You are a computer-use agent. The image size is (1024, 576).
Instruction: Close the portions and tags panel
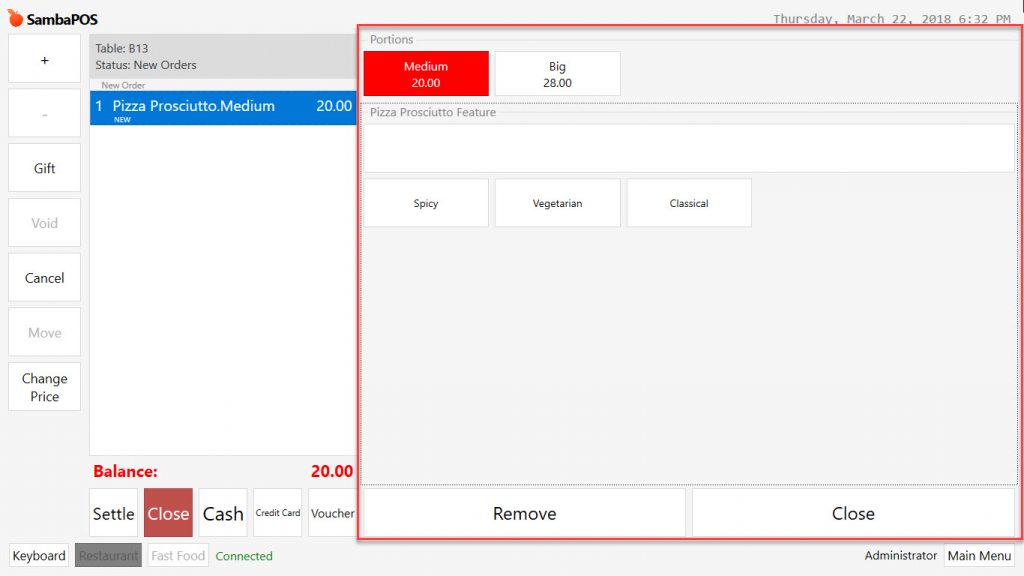[853, 513]
